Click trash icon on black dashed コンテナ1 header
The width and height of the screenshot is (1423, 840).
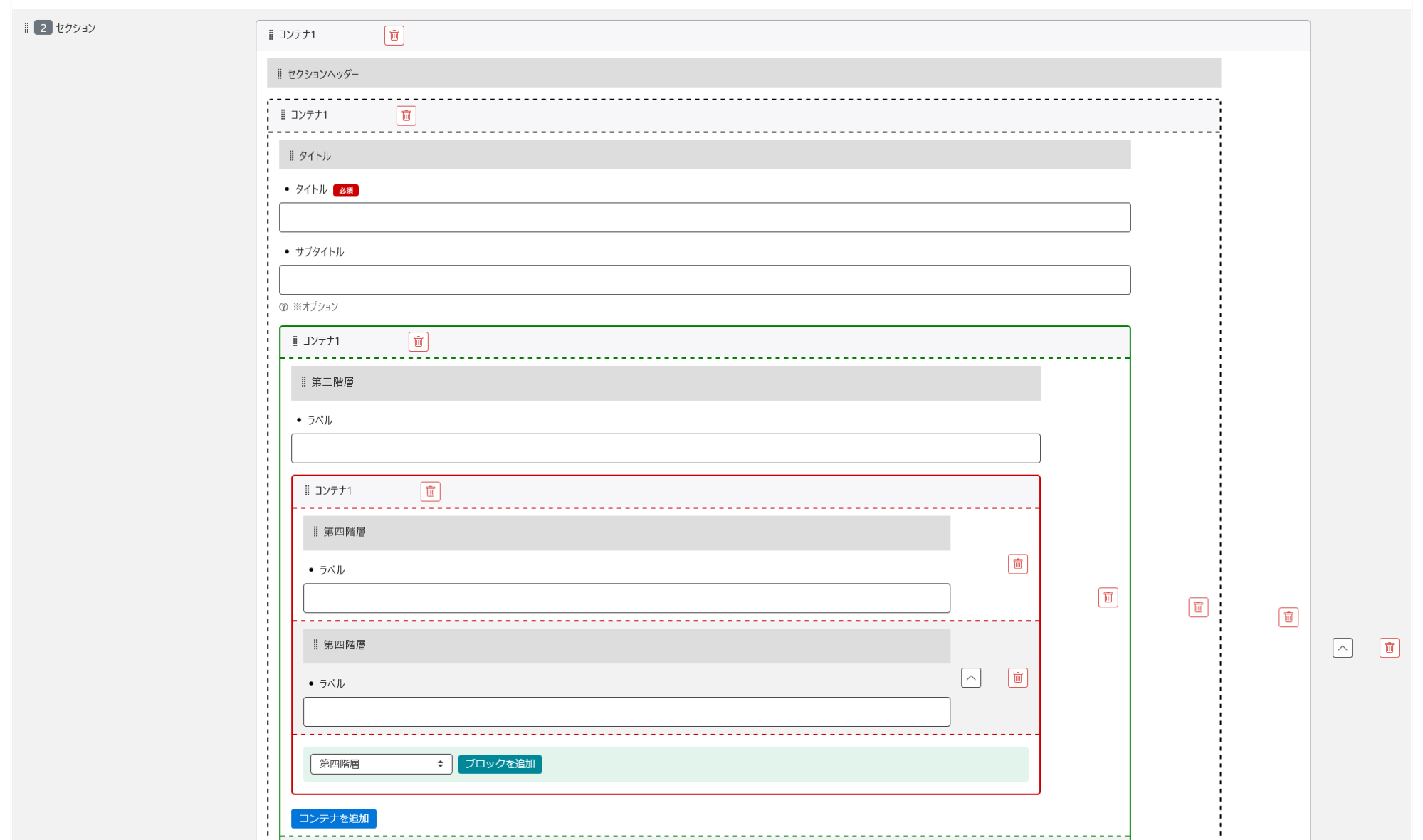tap(406, 116)
